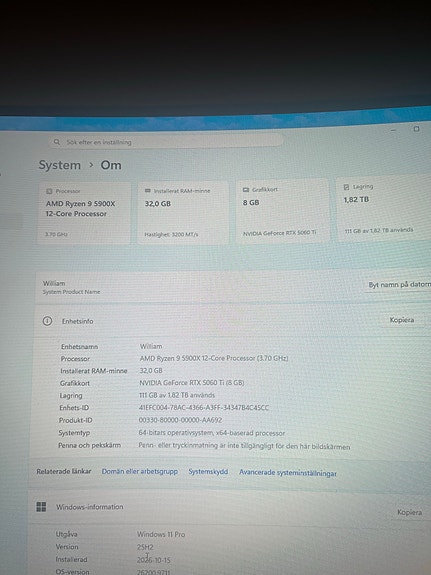This screenshot has width=431, height=575.
Task: Maximize the Settings window
Action: pos(416,129)
